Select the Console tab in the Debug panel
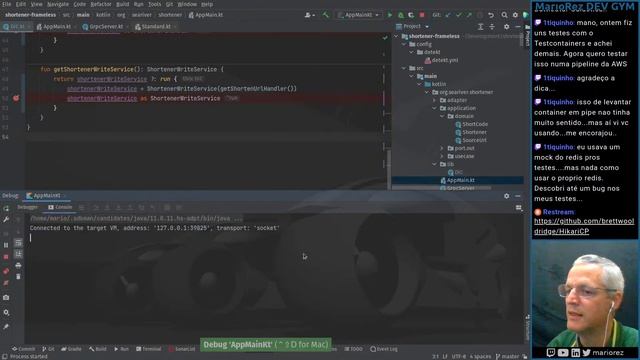Viewport: 640px width, 360px height. pyautogui.click(x=60, y=207)
